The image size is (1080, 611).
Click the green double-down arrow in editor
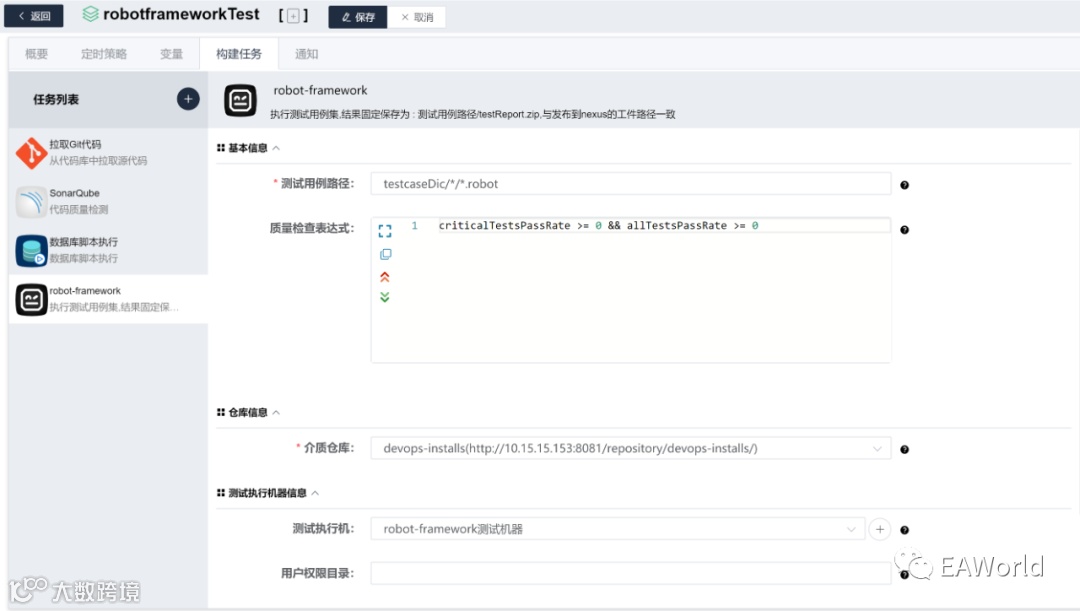(x=385, y=297)
